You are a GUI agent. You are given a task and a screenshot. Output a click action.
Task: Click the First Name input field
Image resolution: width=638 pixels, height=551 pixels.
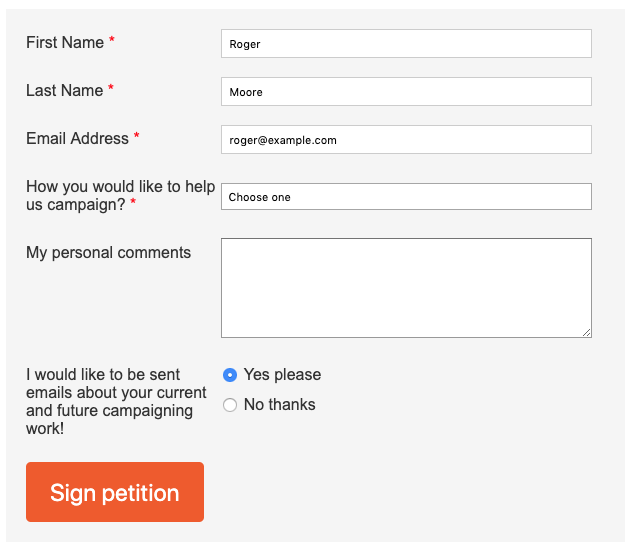click(406, 44)
